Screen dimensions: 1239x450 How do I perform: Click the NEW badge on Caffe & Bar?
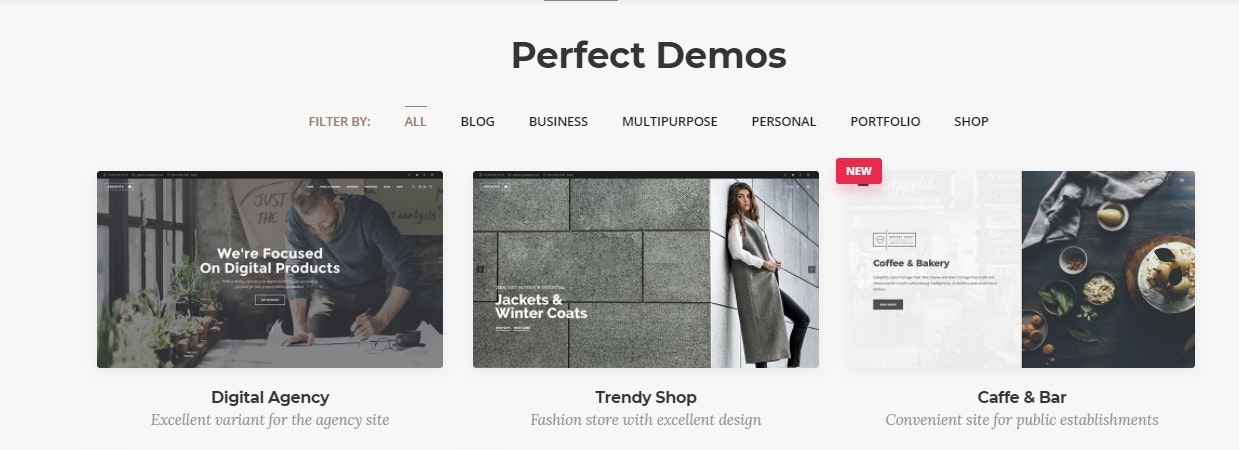click(859, 171)
